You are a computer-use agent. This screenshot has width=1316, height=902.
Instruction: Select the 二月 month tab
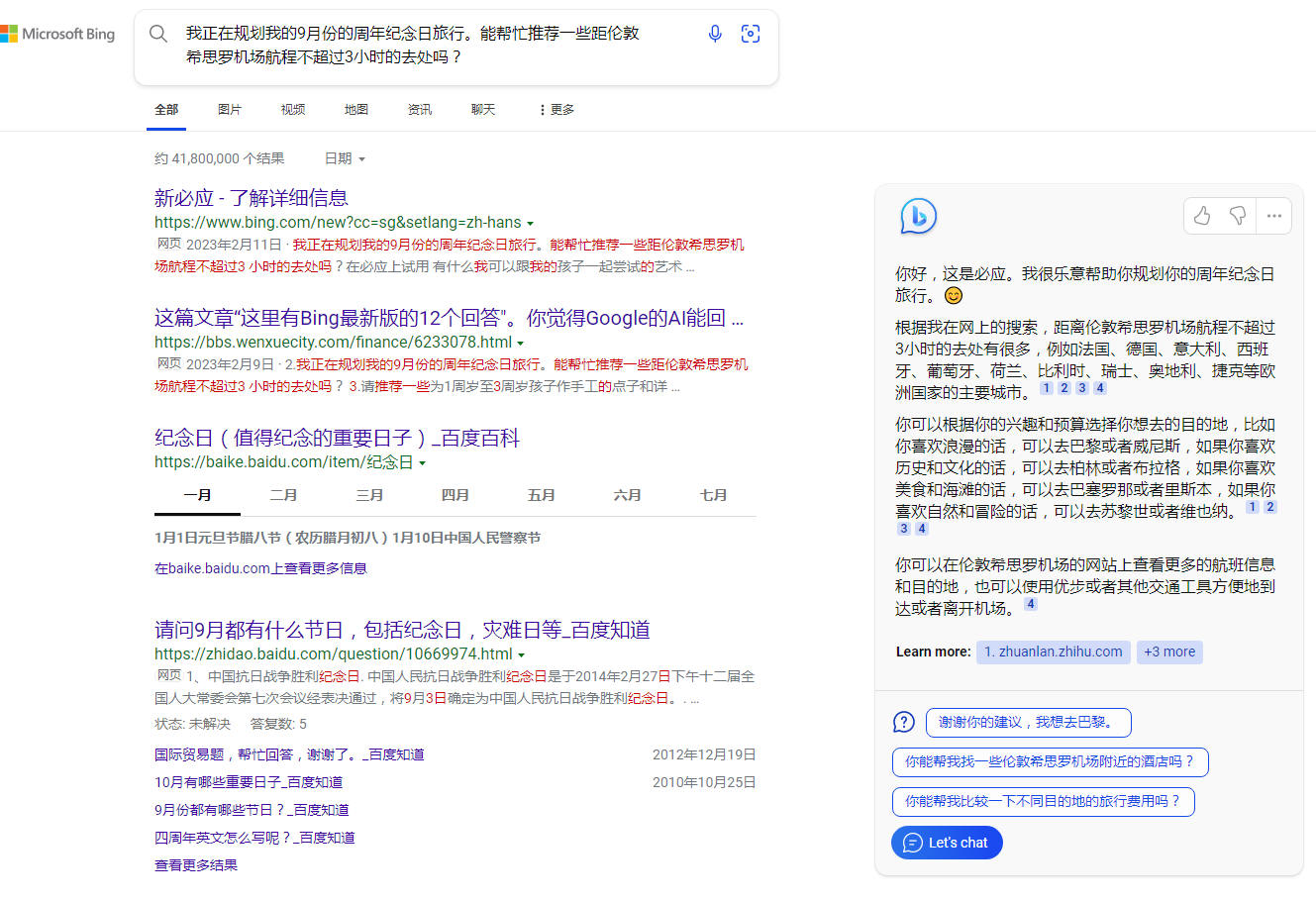(x=283, y=495)
